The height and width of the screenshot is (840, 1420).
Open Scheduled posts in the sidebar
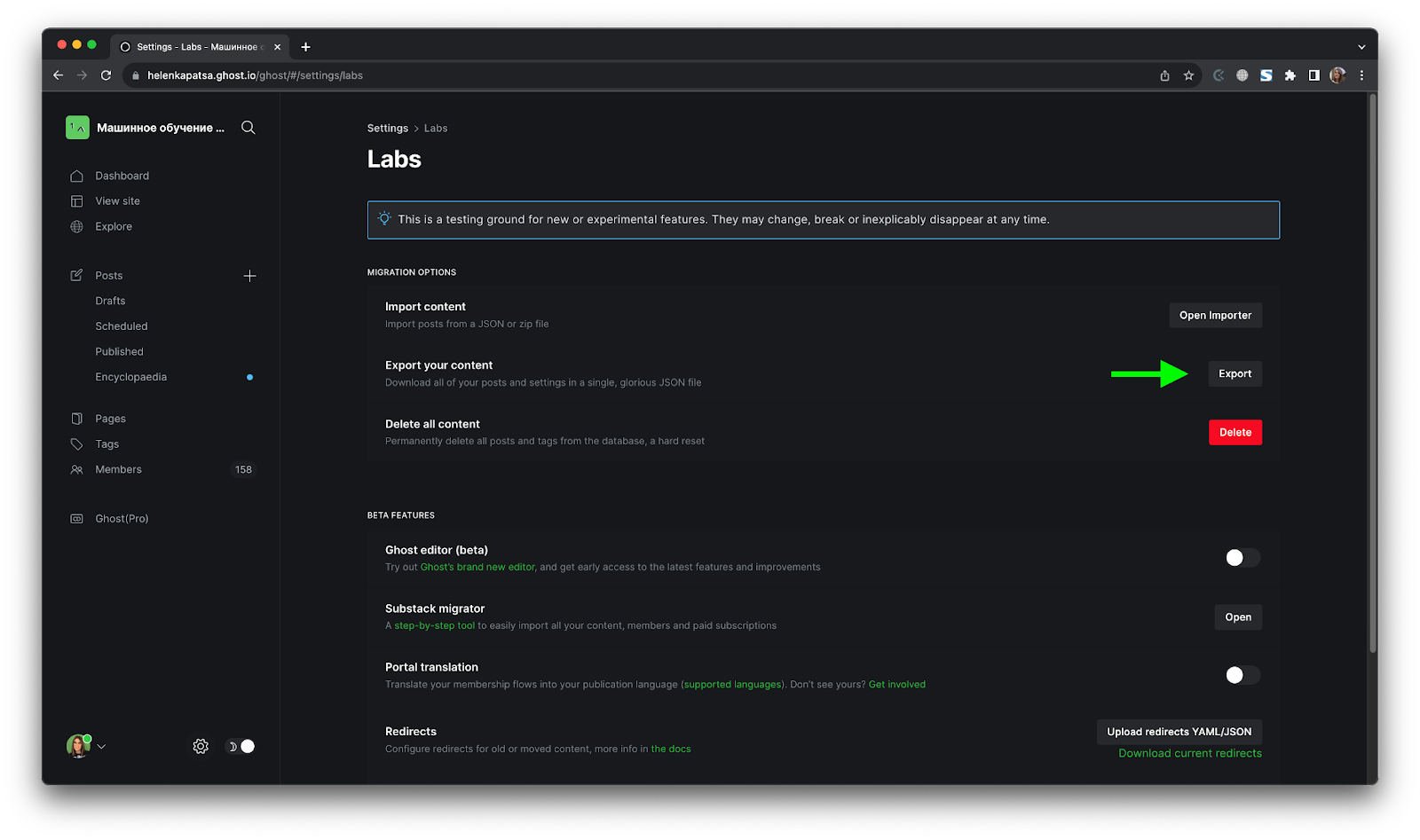122,326
